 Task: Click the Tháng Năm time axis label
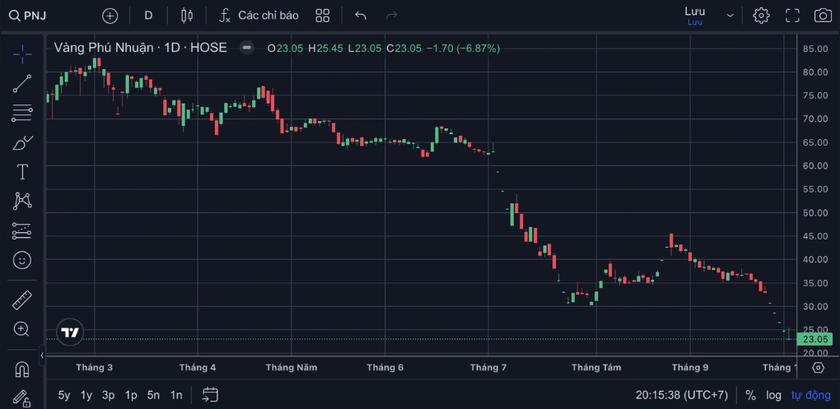pos(291,368)
